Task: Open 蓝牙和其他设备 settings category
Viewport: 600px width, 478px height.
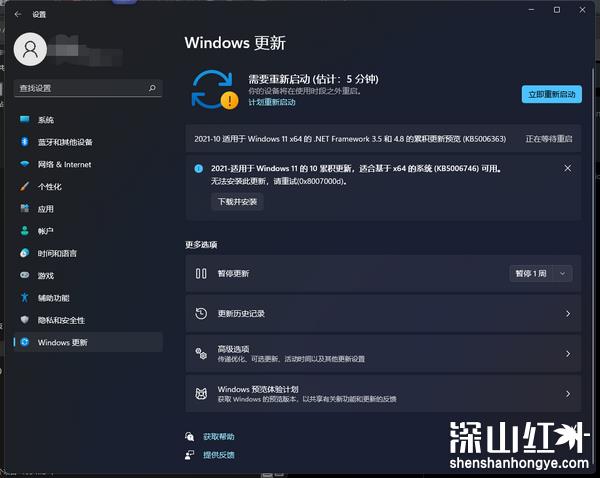Action: coord(88,142)
